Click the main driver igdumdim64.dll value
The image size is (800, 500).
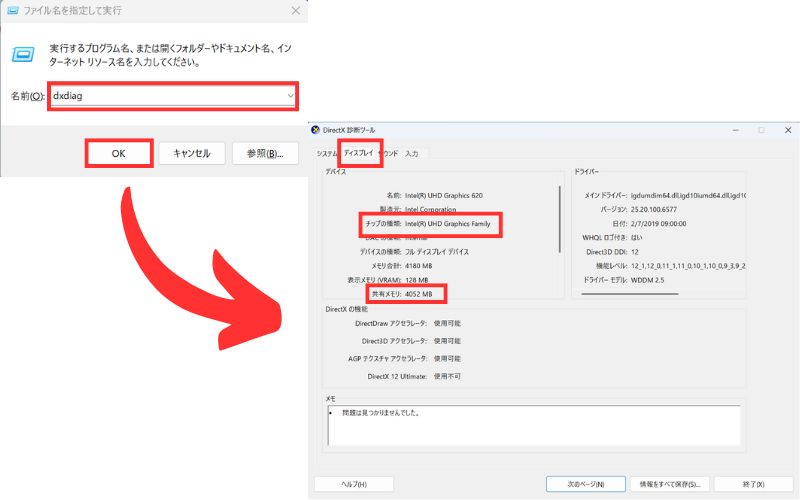tap(688, 195)
